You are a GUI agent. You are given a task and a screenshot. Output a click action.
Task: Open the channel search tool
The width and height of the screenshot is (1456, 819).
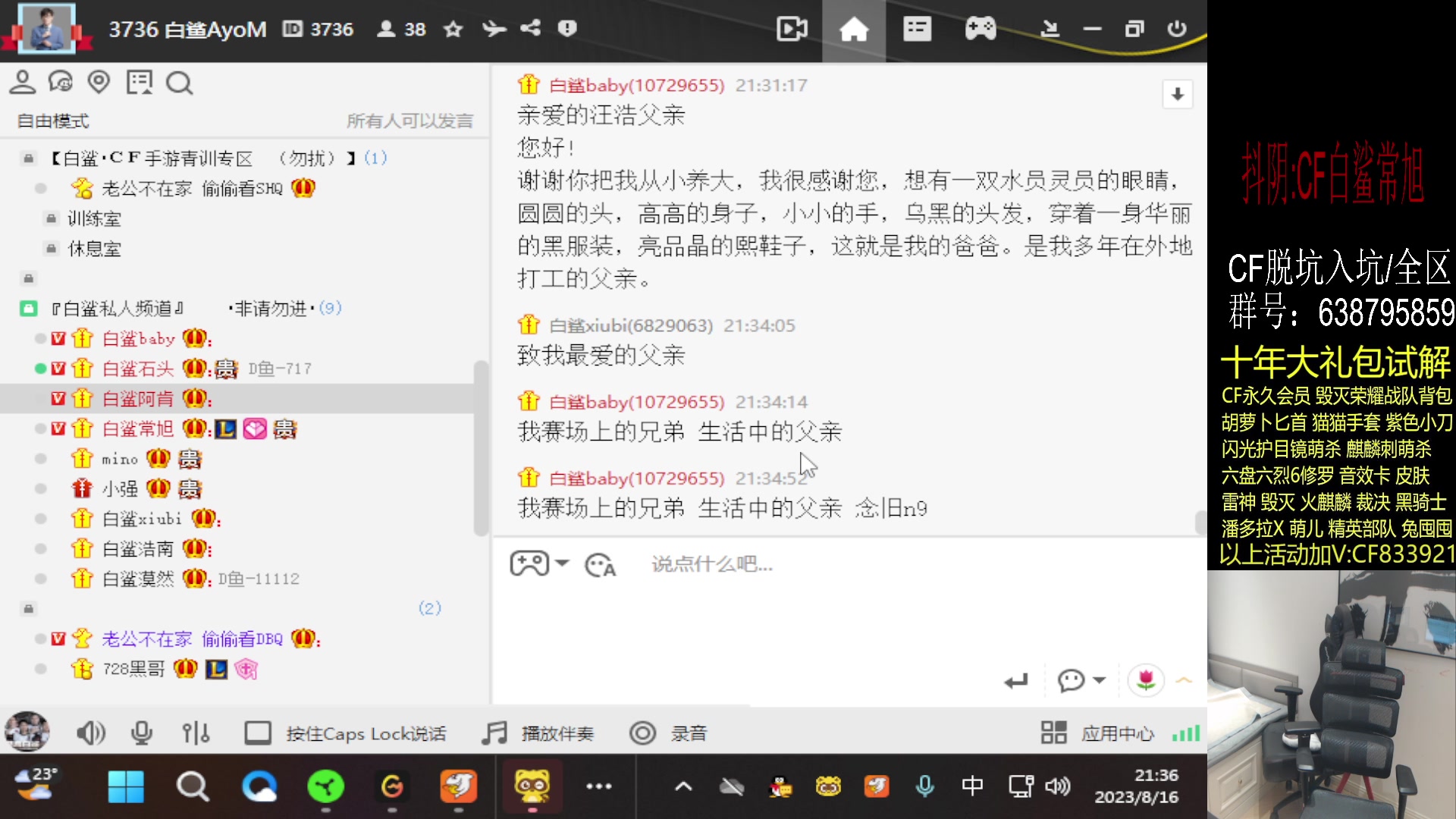(x=179, y=82)
